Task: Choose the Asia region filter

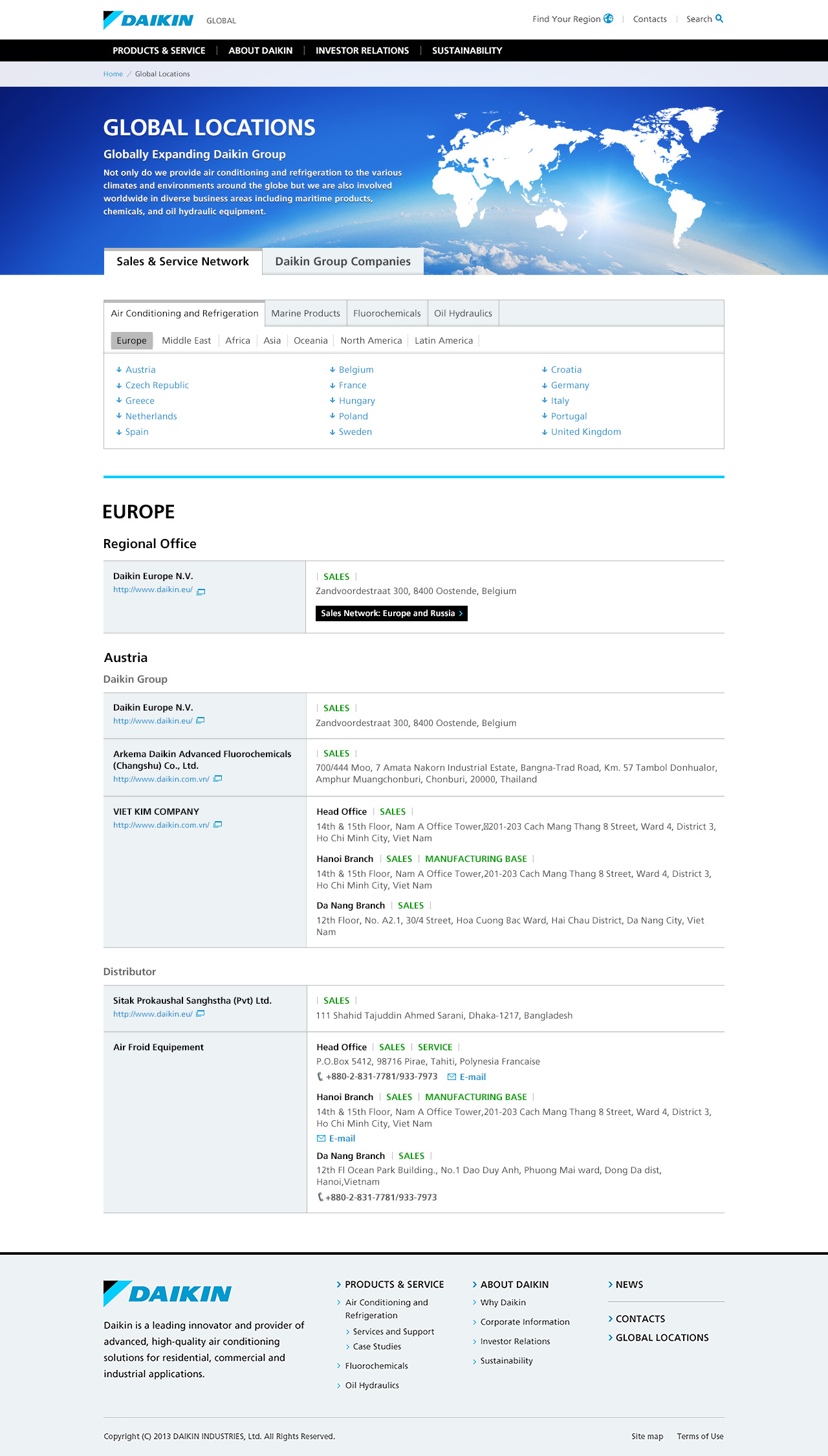Action: point(272,340)
